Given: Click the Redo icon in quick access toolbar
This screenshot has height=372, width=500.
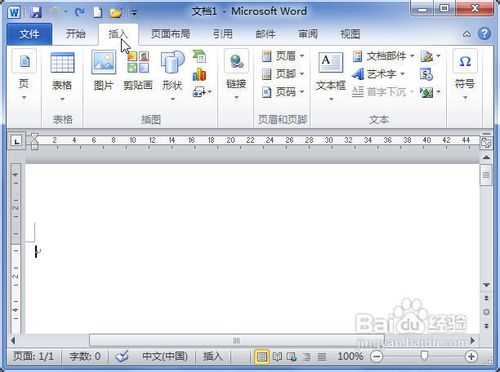Looking at the screenshot, I should [x=79, y=13].
